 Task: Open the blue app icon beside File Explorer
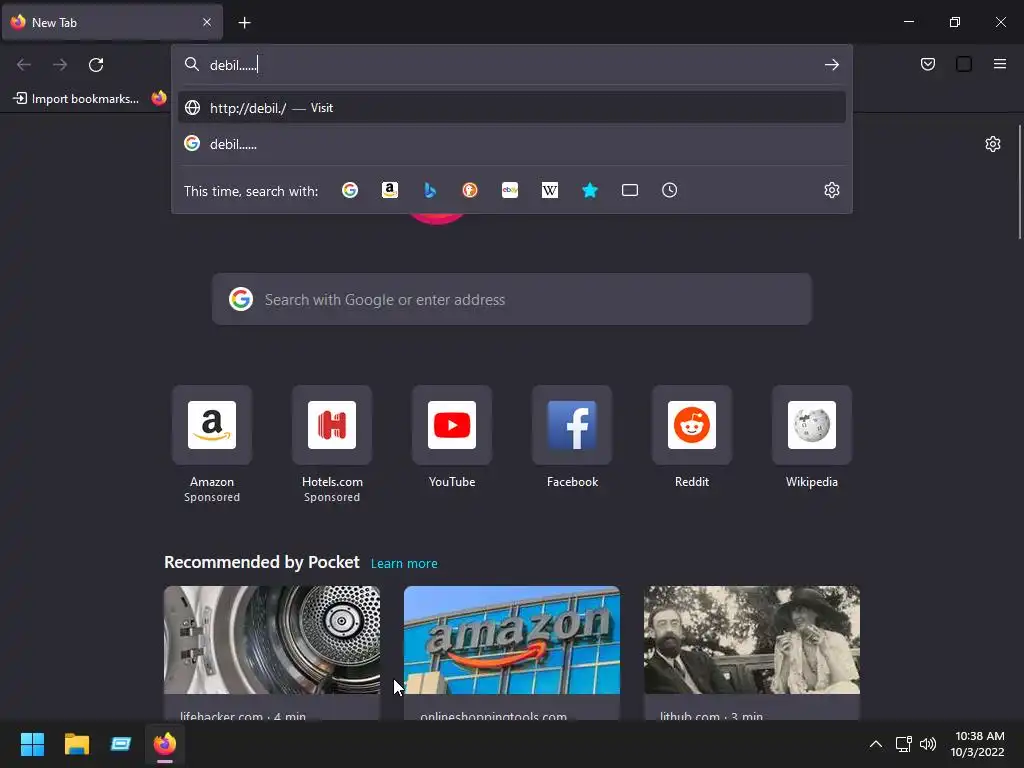(121, 744)
